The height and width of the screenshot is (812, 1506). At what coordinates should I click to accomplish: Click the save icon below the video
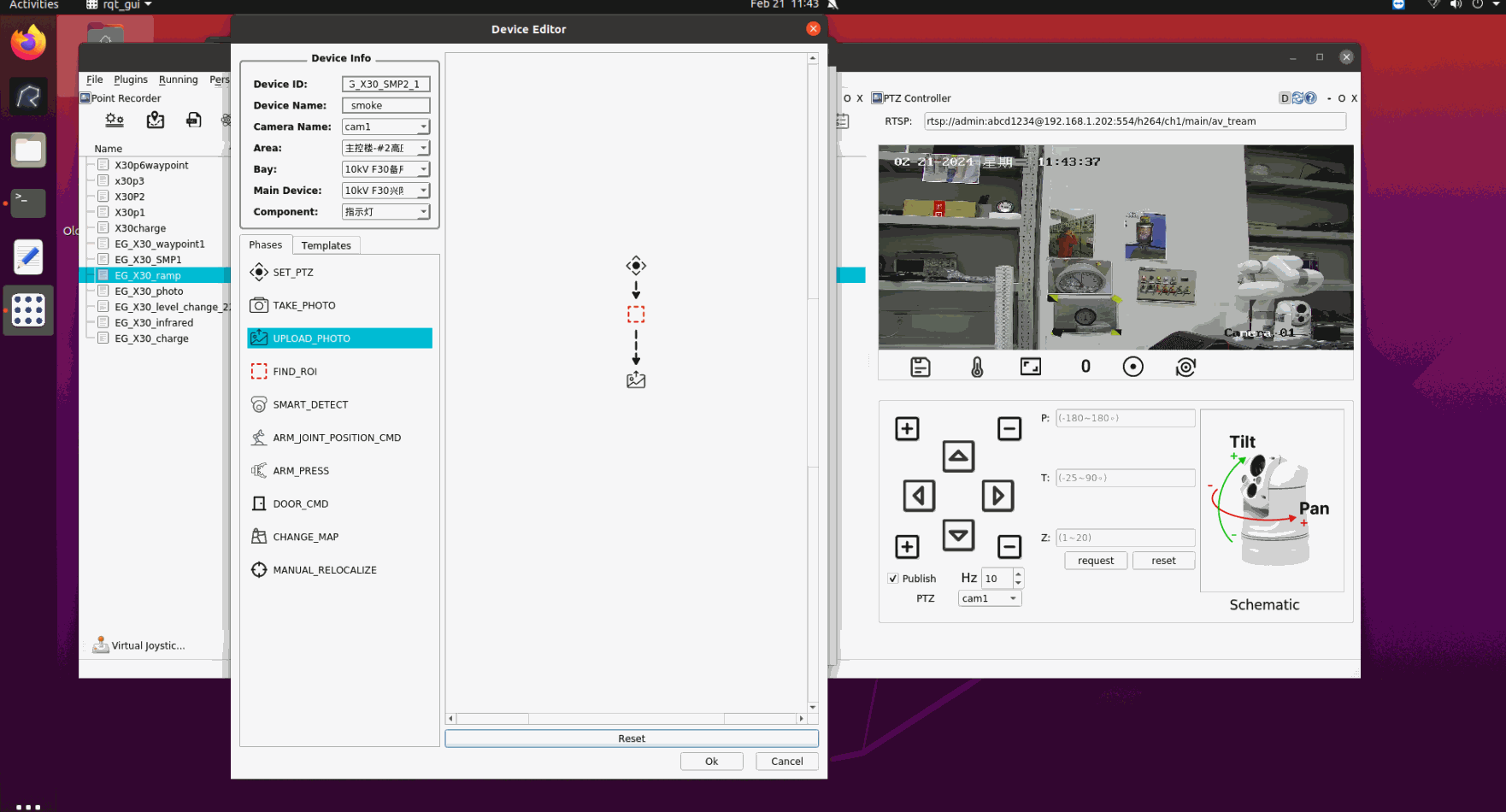[x=920, y=368]
